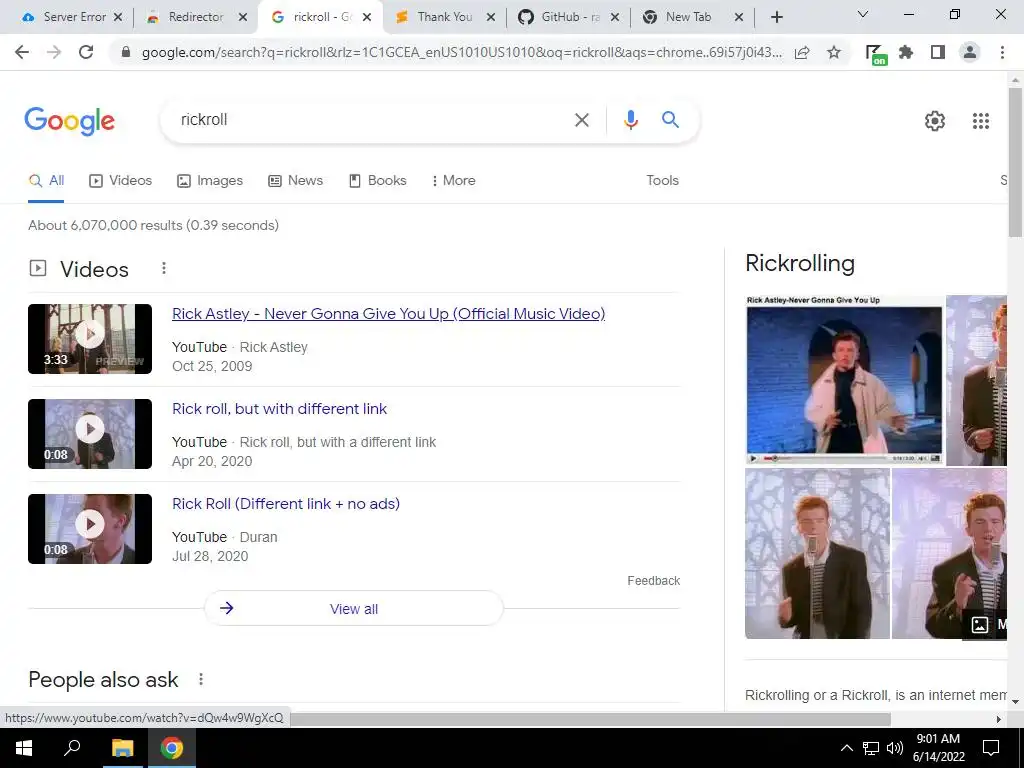Open 'Rick roll, but with different link' result
The width and height of the screenshot is (1024, 768).
tap(280, 409)
